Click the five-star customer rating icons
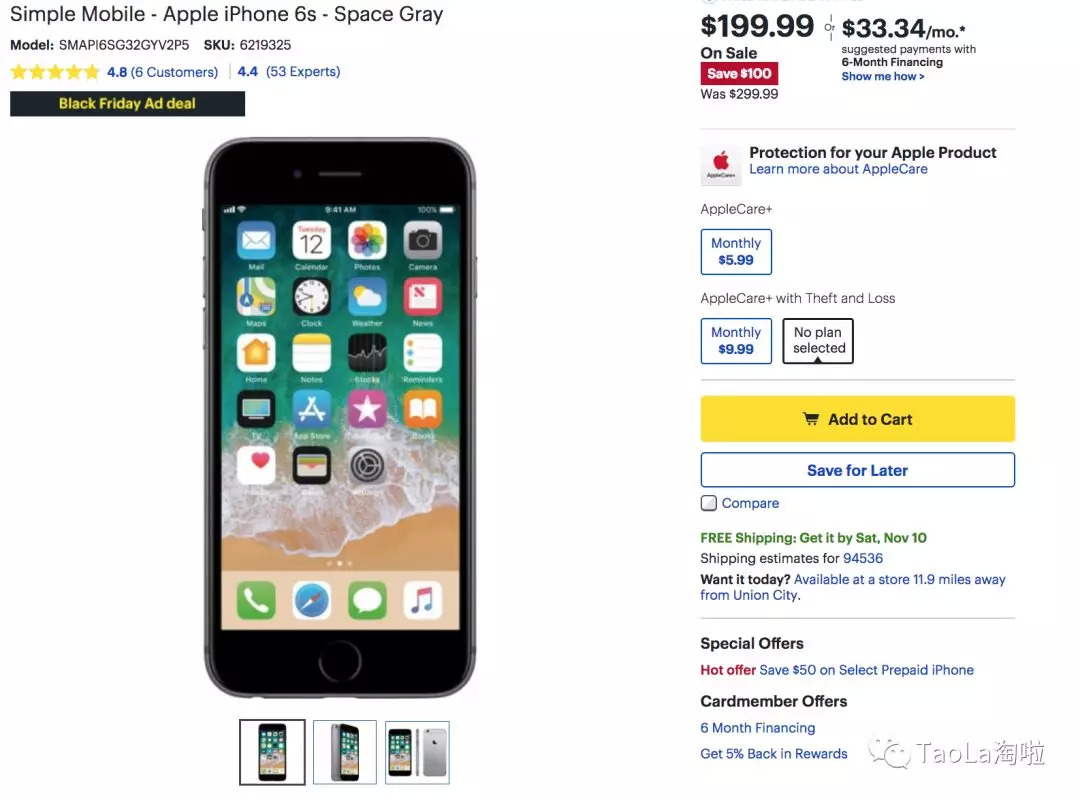Screen dimensions: 1080x800 tap(55, 72)
